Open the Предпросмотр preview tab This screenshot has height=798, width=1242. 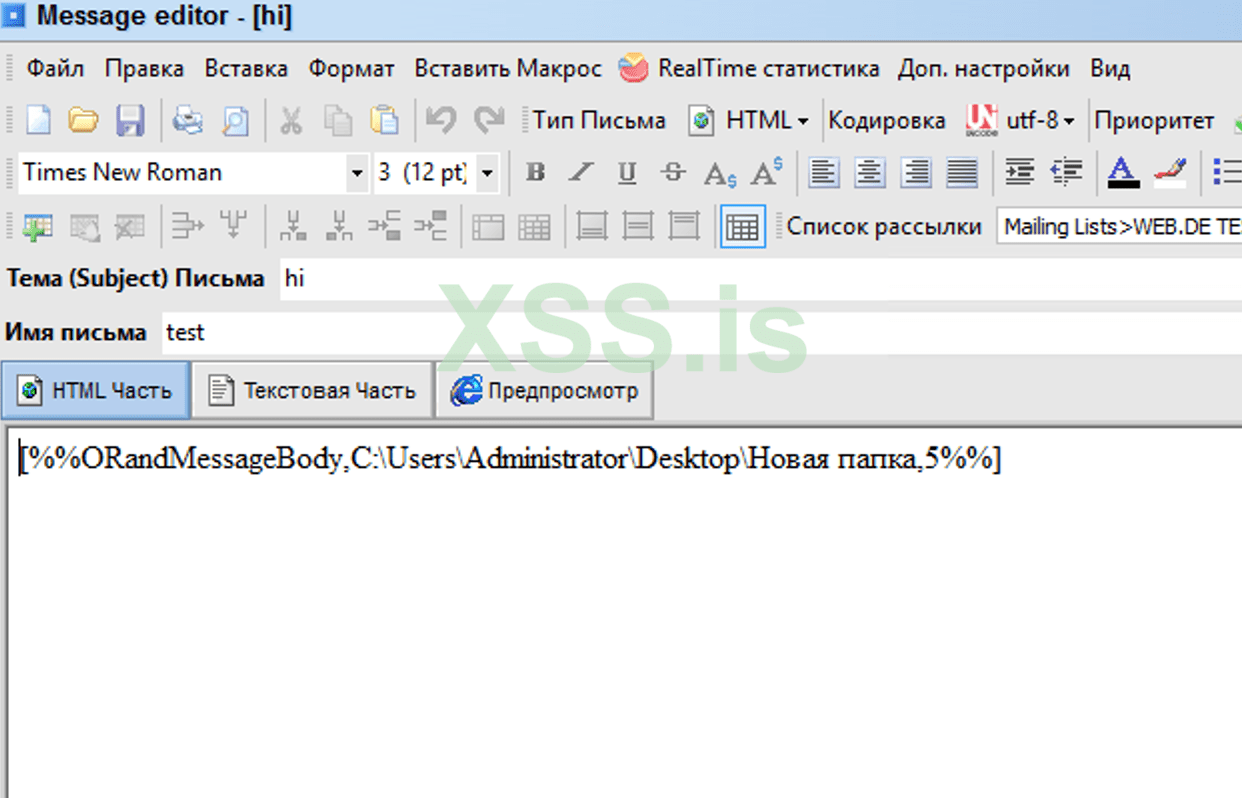(544, 390)
